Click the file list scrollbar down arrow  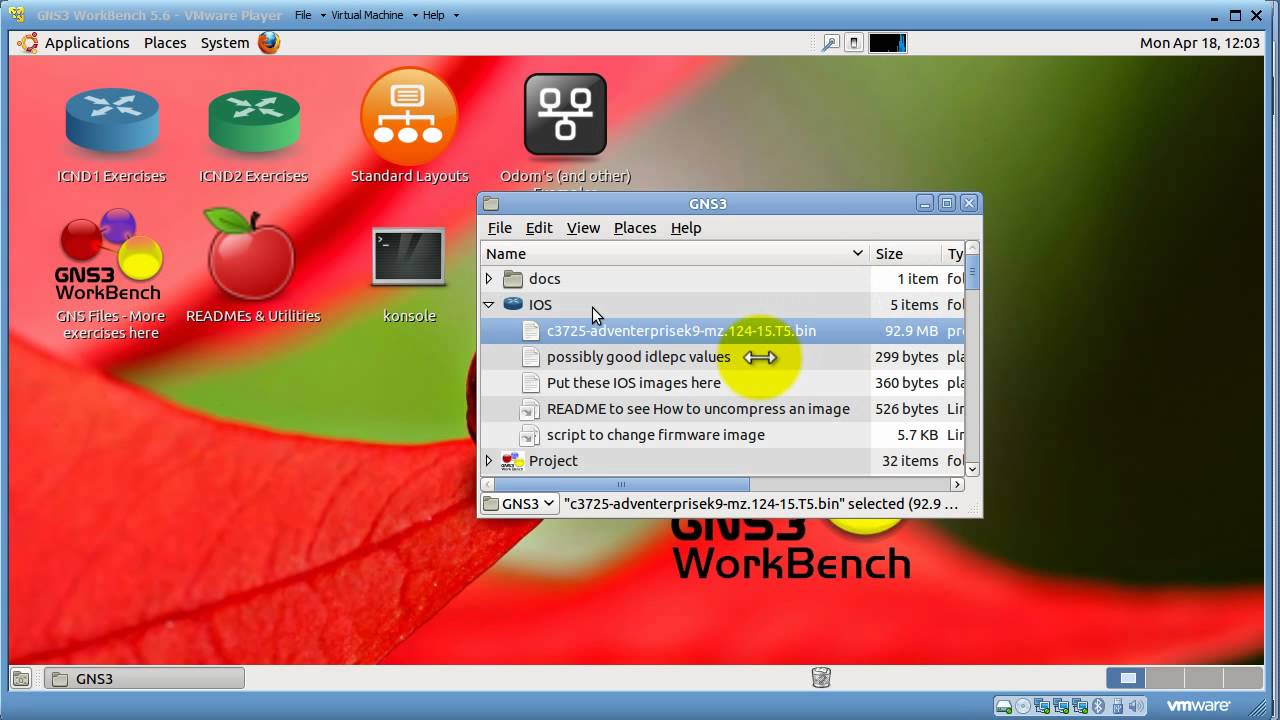(x=972, y=469)
